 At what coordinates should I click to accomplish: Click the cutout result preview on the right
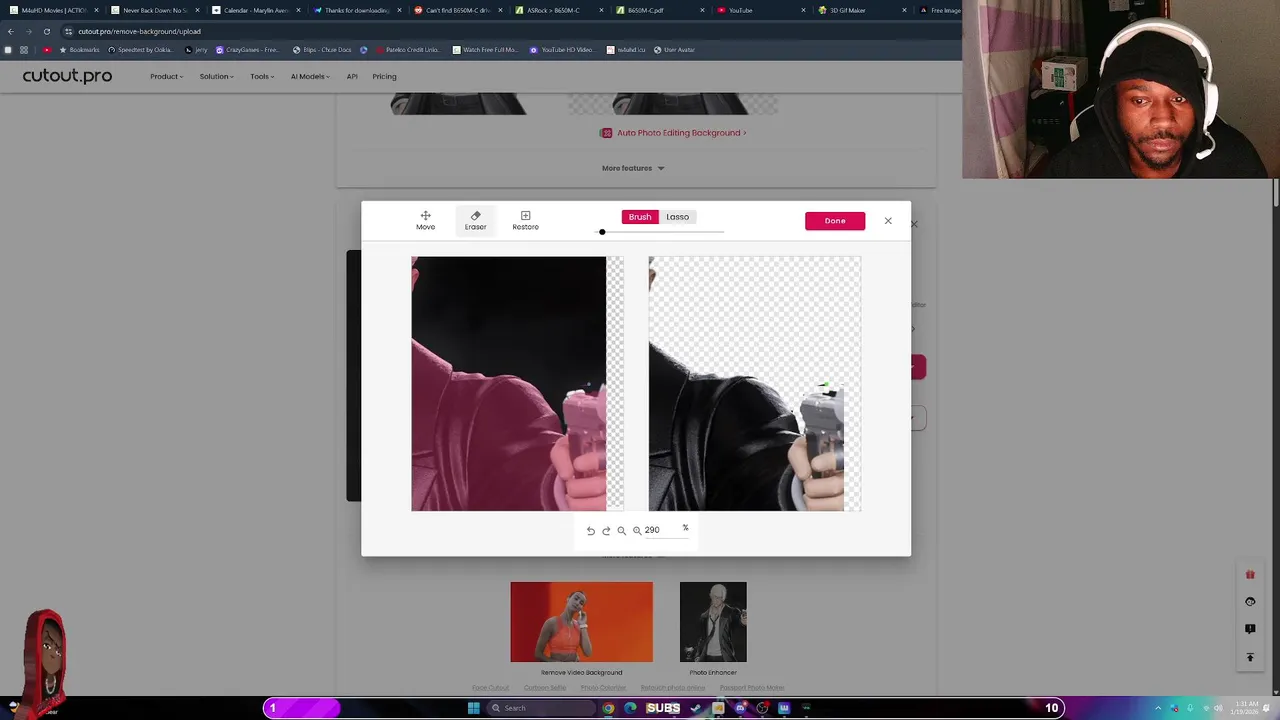point(754,384)
